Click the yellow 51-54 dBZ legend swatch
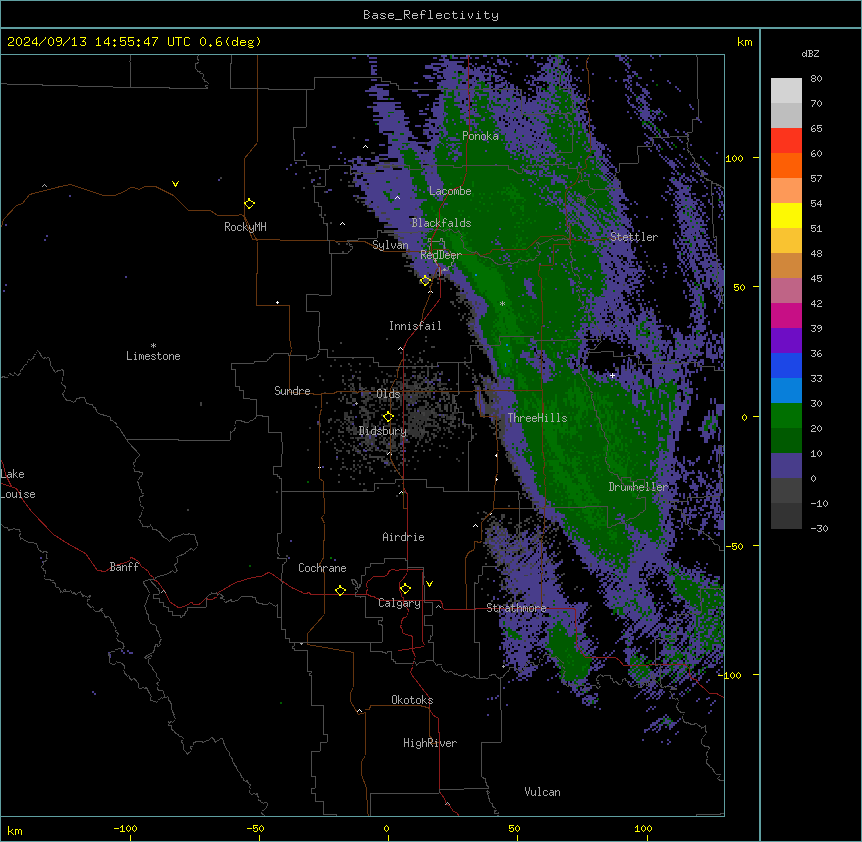Image resolution: width=862 pixels, height=842 pixels. point(786,215)
